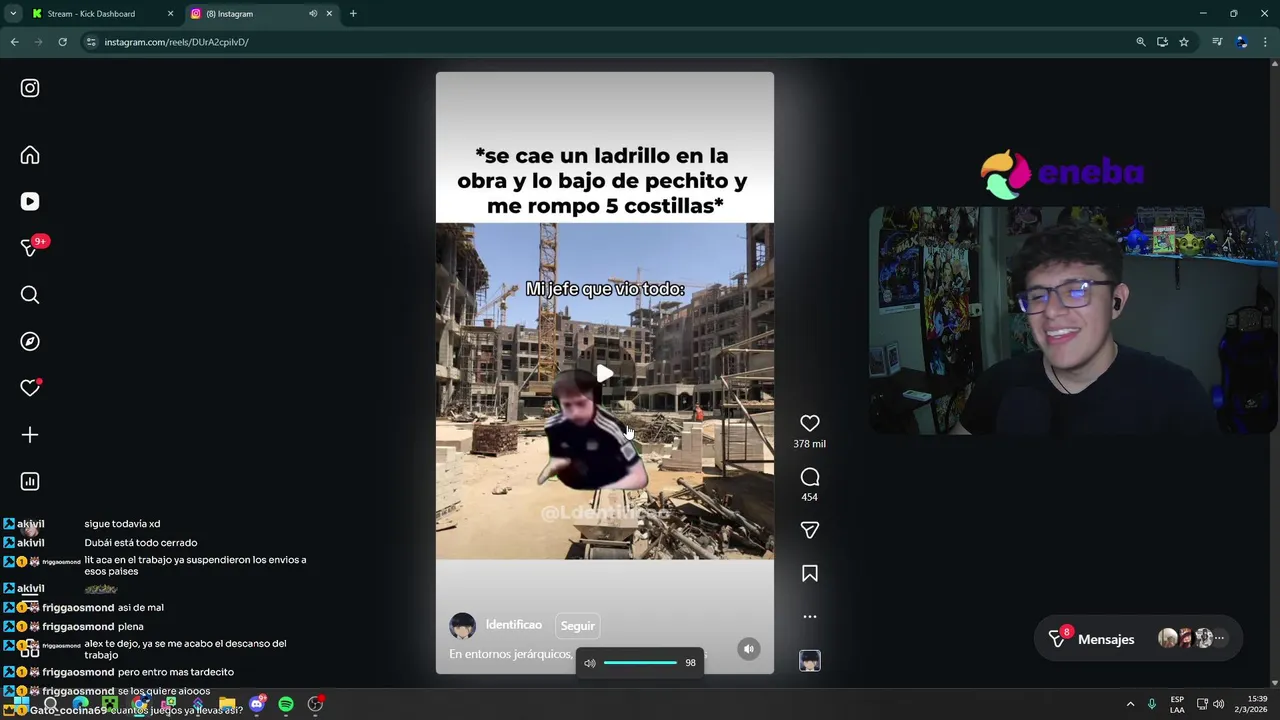This screenshot has width=1280, height=720.
Task: Select the like count 378 mil
Action: (x=810, y=444)
